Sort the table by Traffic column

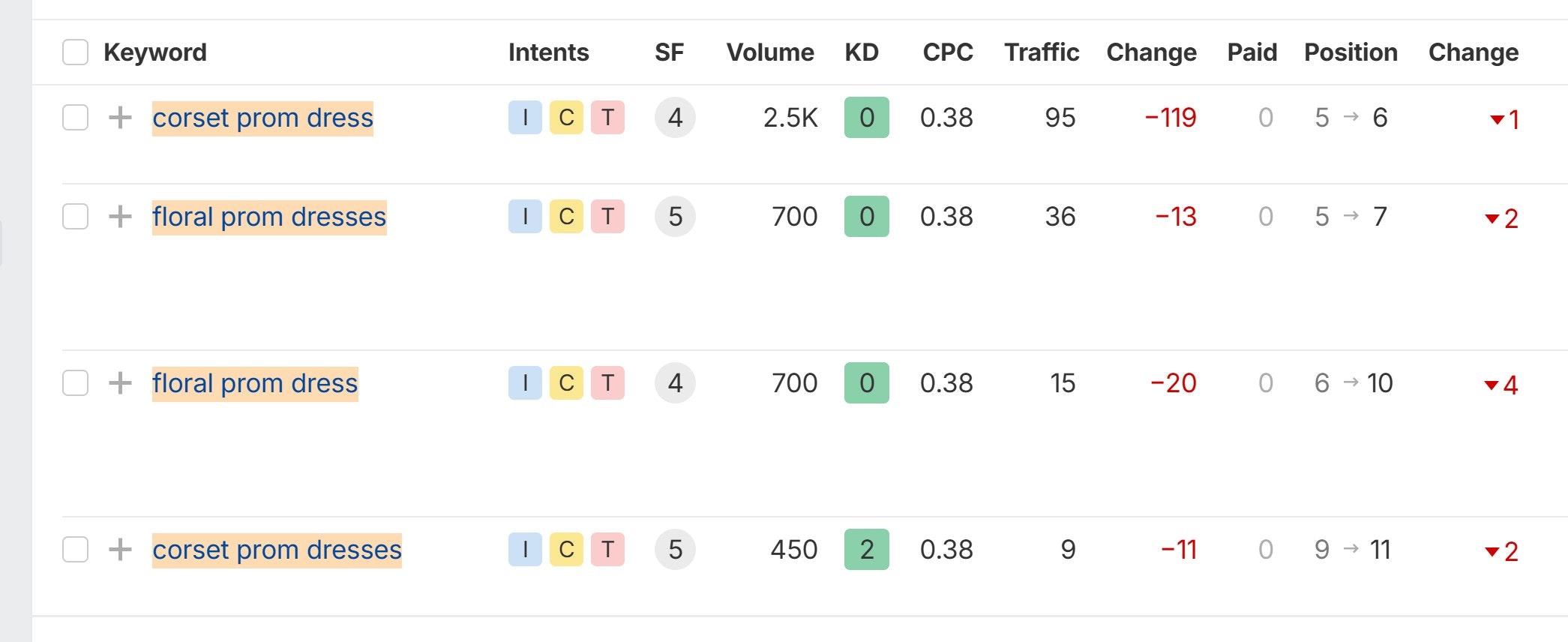(1042, 52)
